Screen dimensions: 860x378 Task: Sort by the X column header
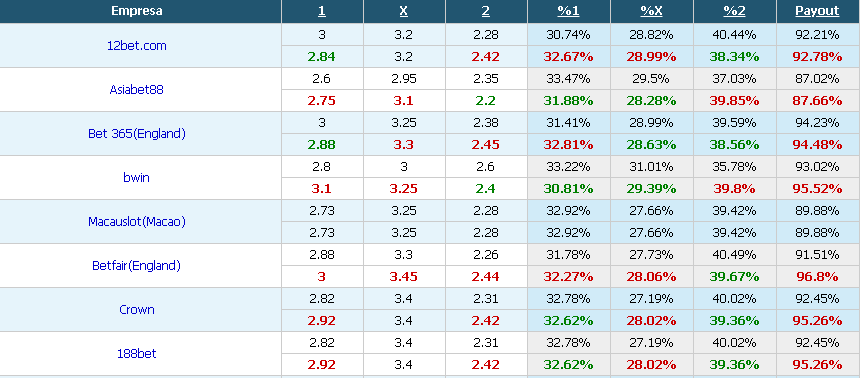404,11
